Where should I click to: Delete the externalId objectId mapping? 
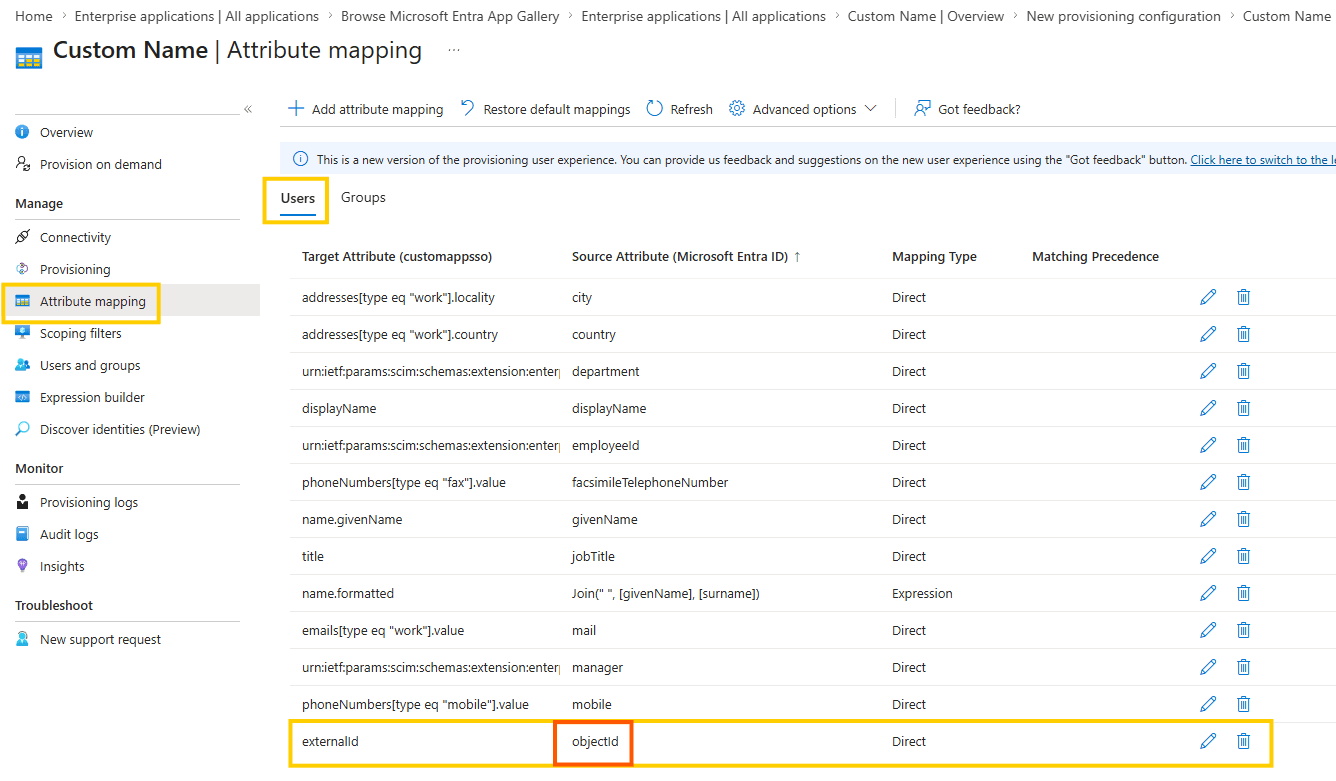[1243, 741]
